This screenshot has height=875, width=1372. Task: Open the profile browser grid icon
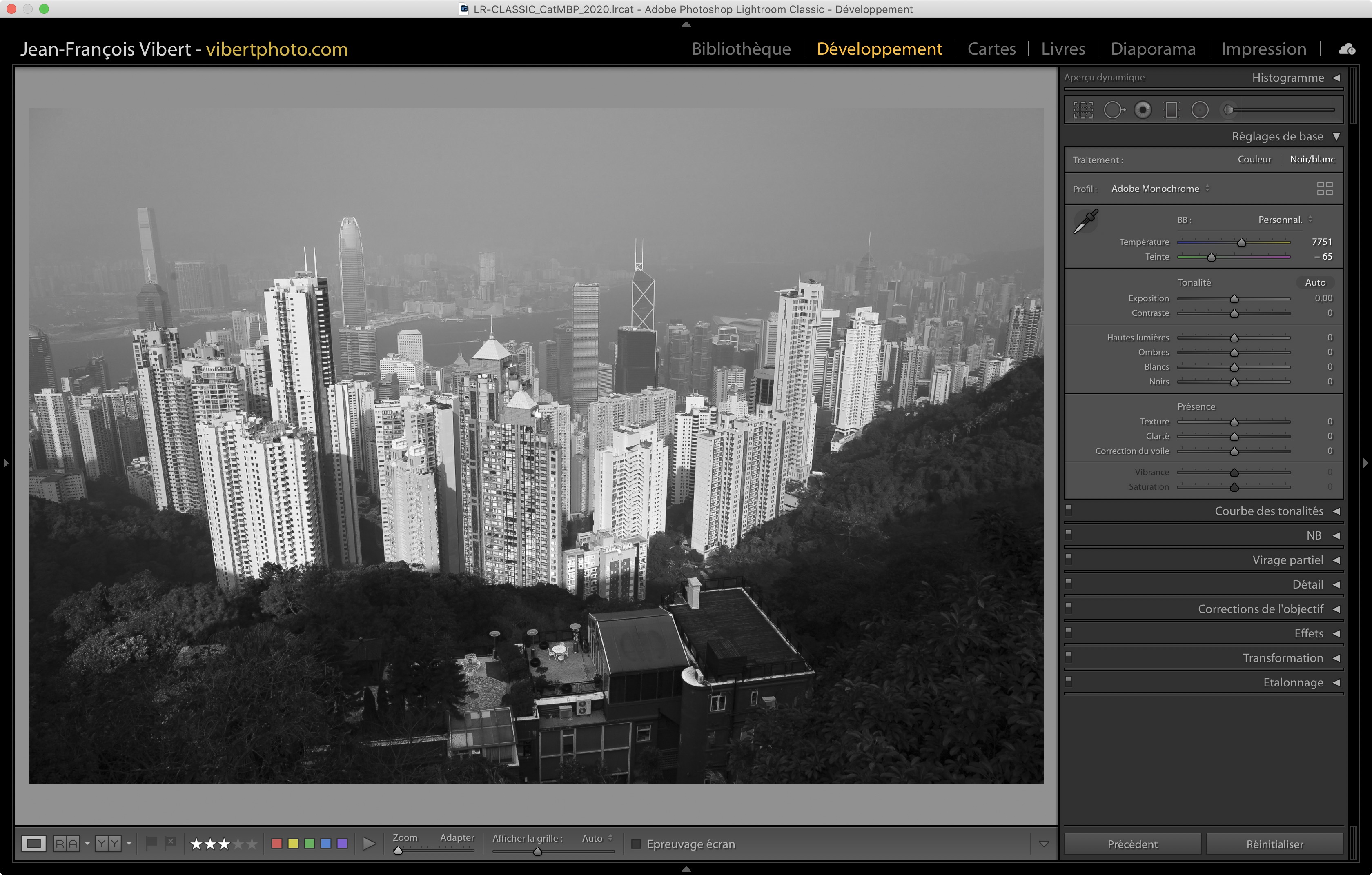(x=1325, y=189)
